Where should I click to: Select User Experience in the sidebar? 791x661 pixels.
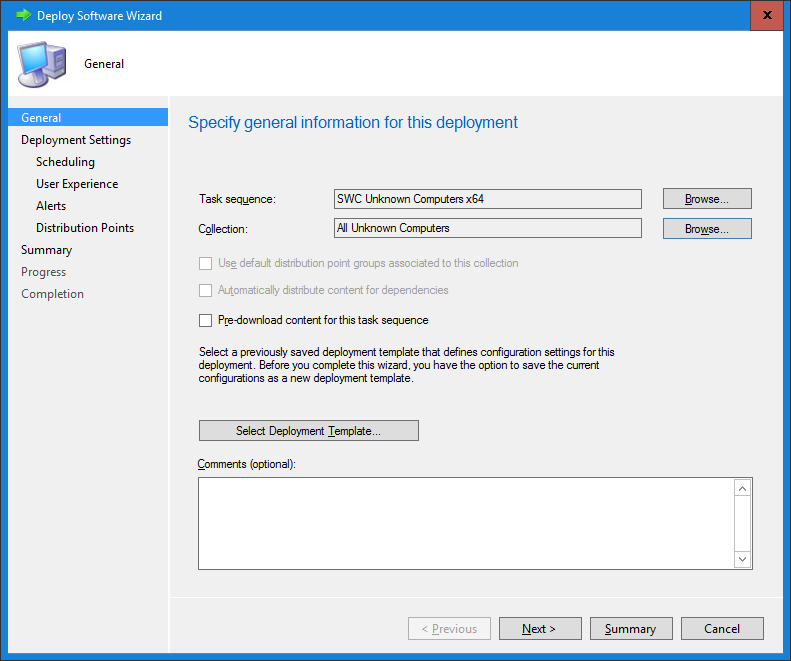point(77,184)
